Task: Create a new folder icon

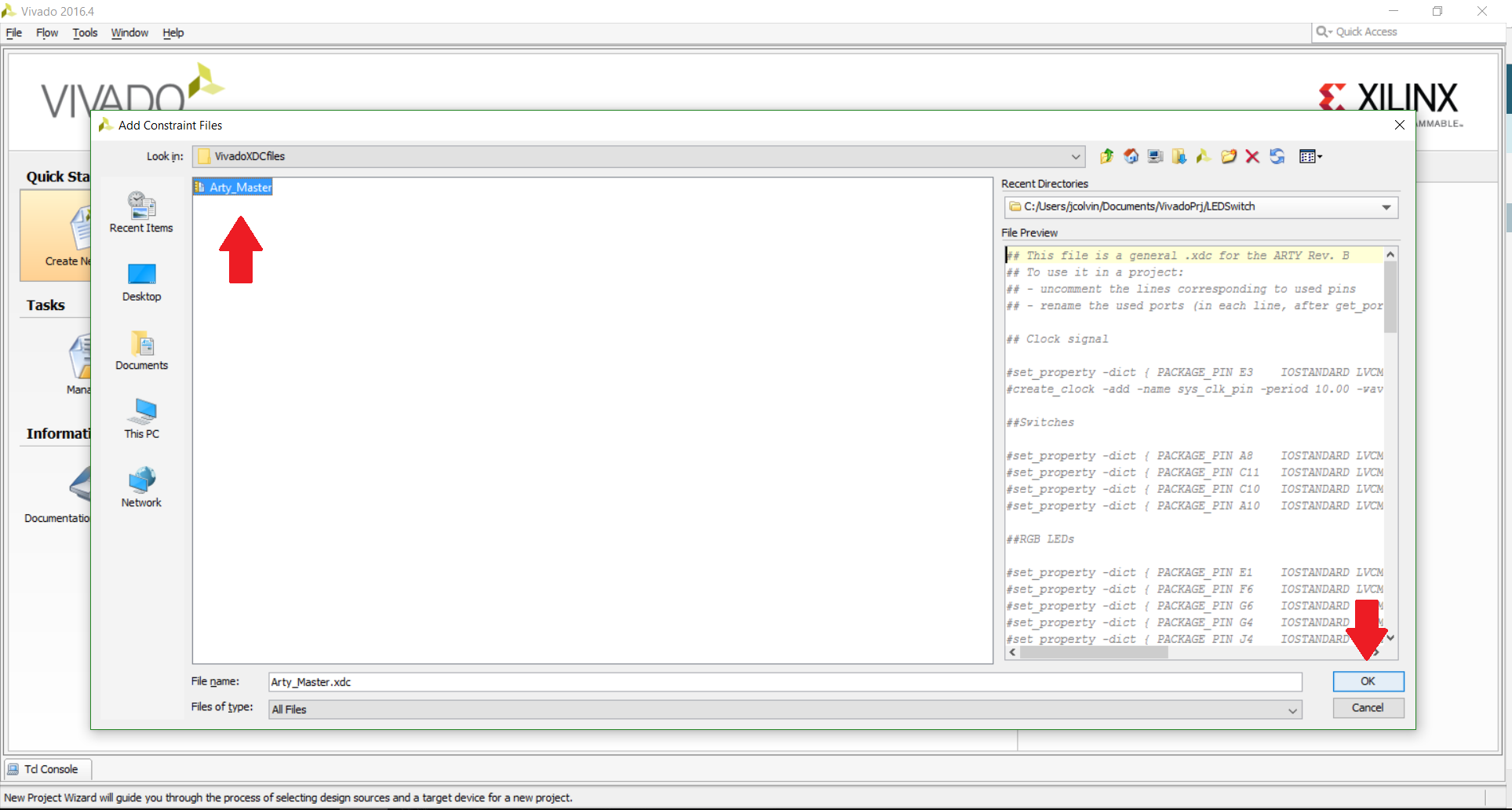Action: pos(1228,156)
